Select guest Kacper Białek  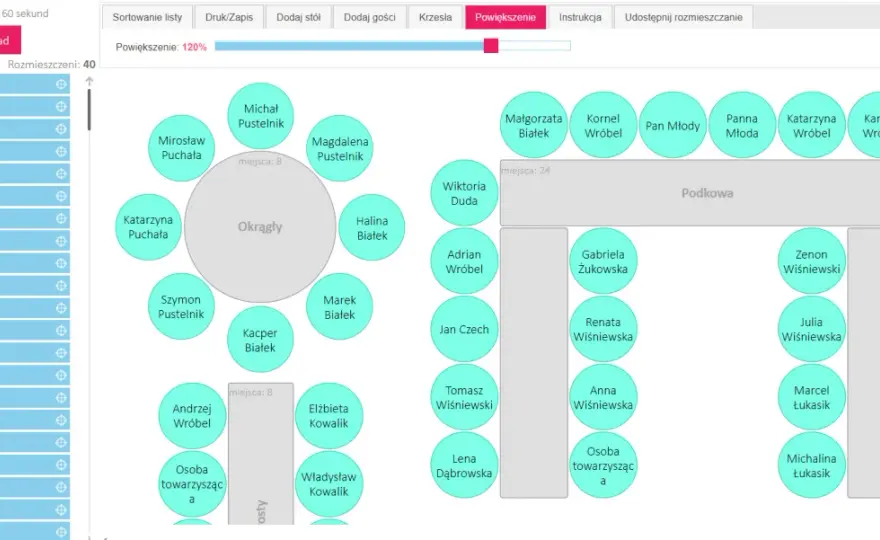coord(260,339)
